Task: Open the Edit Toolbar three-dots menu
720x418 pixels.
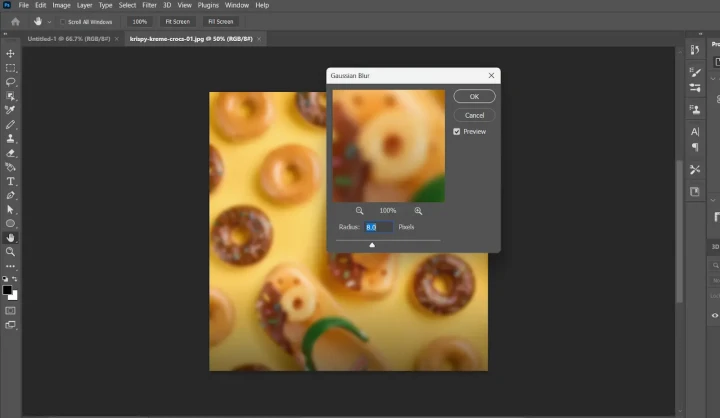Action: 10,266
